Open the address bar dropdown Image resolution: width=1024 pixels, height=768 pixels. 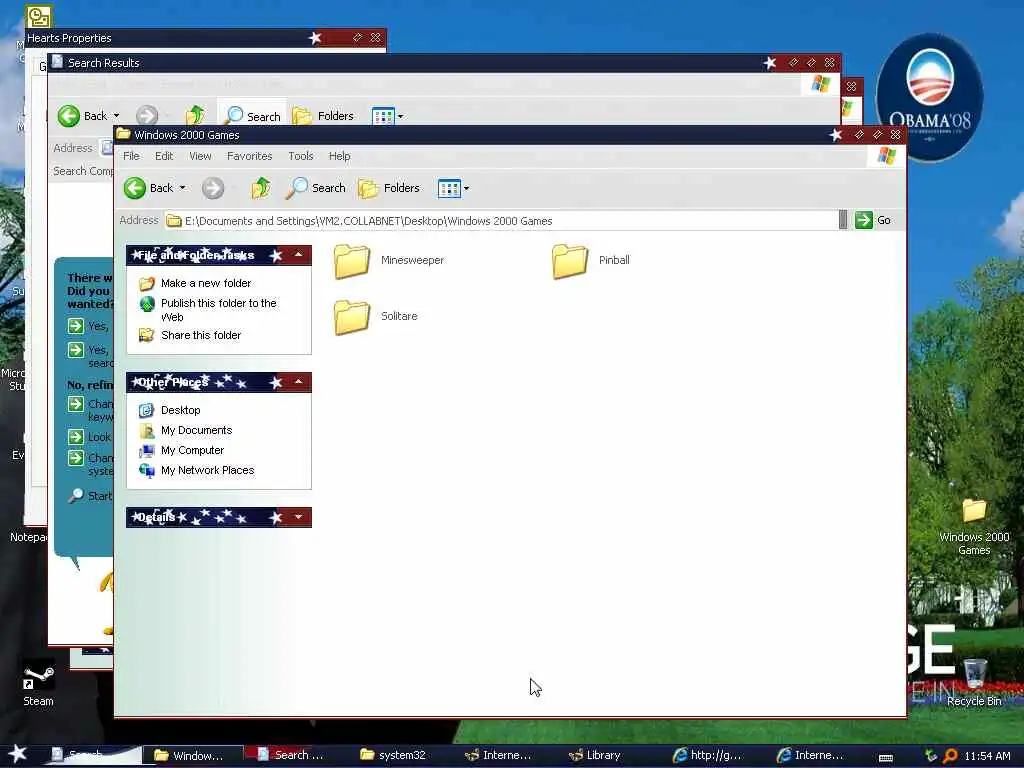pyautogui.click(x=843, y=220)
